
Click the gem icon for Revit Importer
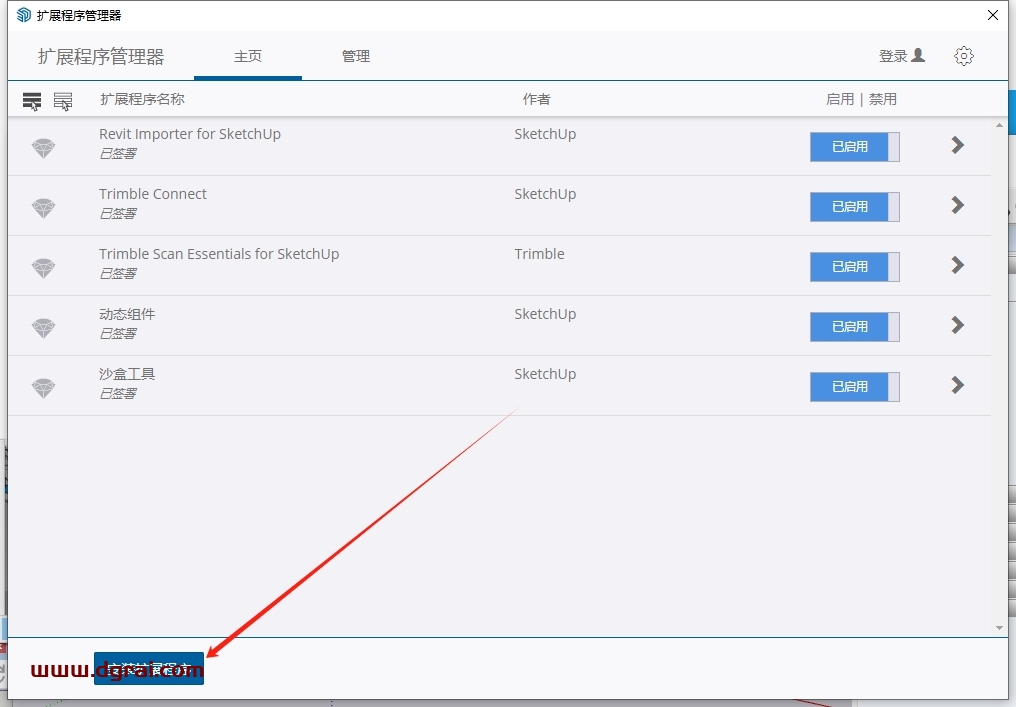point(43,148)
